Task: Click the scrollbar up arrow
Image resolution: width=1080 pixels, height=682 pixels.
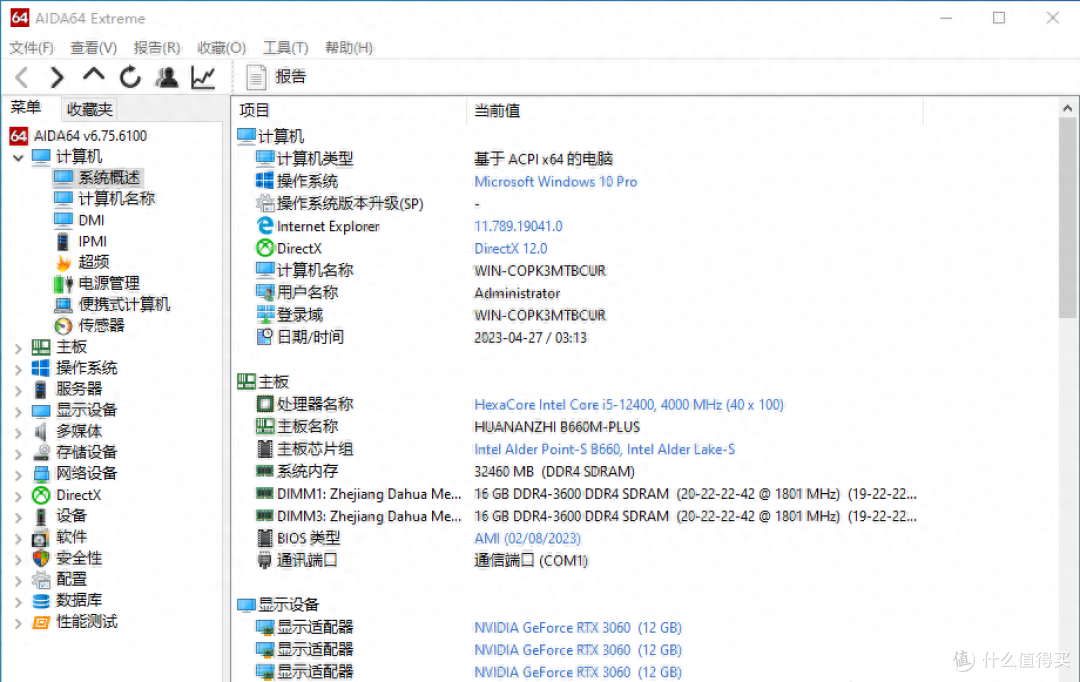Action: [x=1067, y=108]
